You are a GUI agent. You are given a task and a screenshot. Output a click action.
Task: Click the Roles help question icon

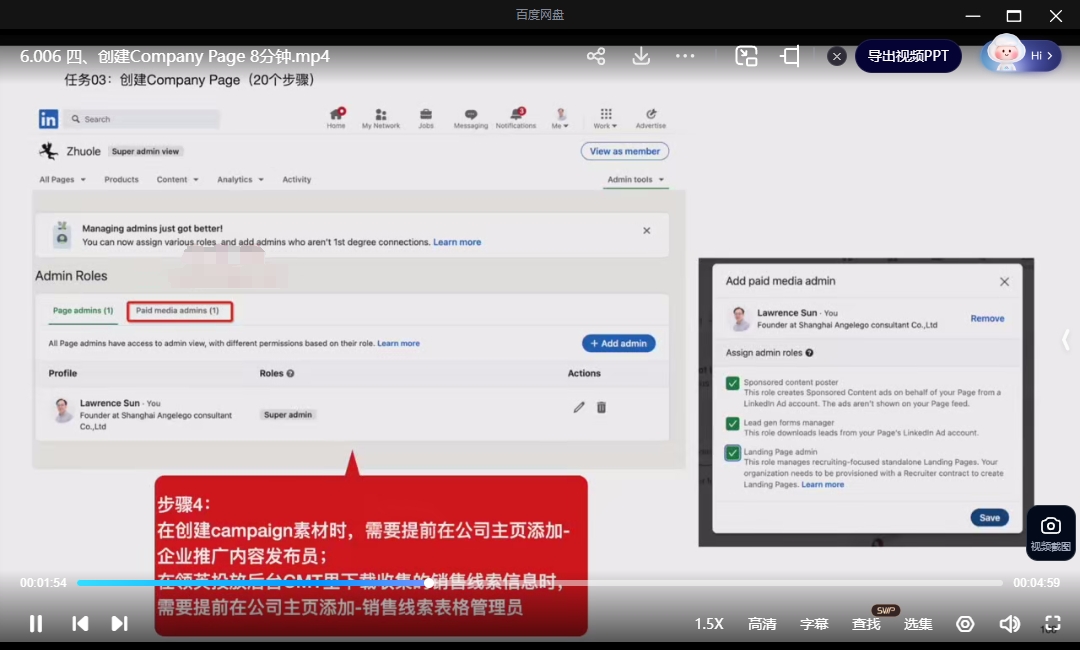(291, 373)
